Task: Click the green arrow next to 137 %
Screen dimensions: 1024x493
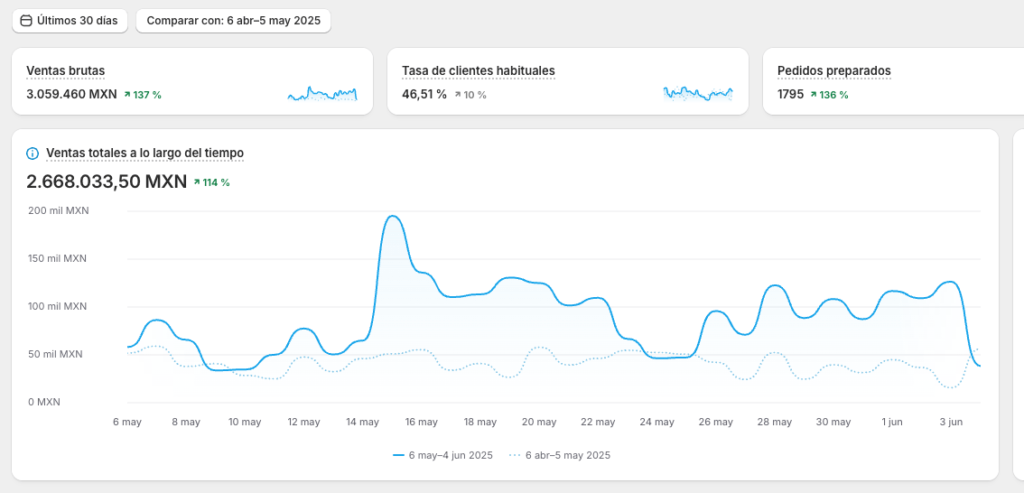Action: click(128, 95)
